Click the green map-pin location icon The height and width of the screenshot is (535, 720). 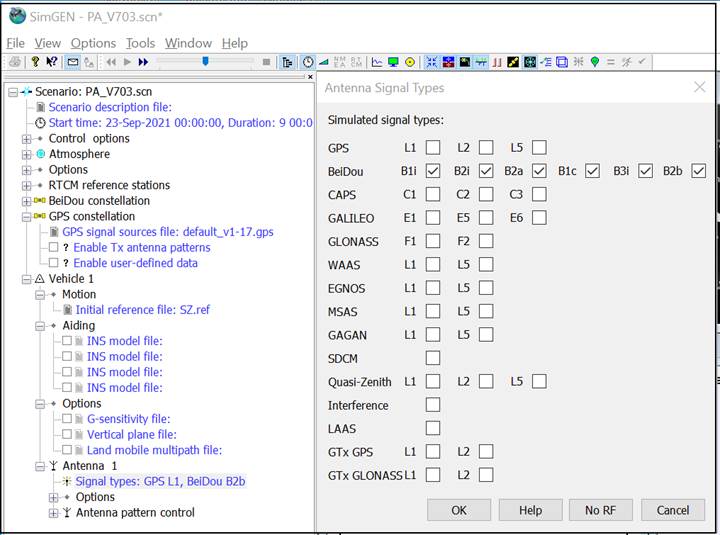click(595, 62)
